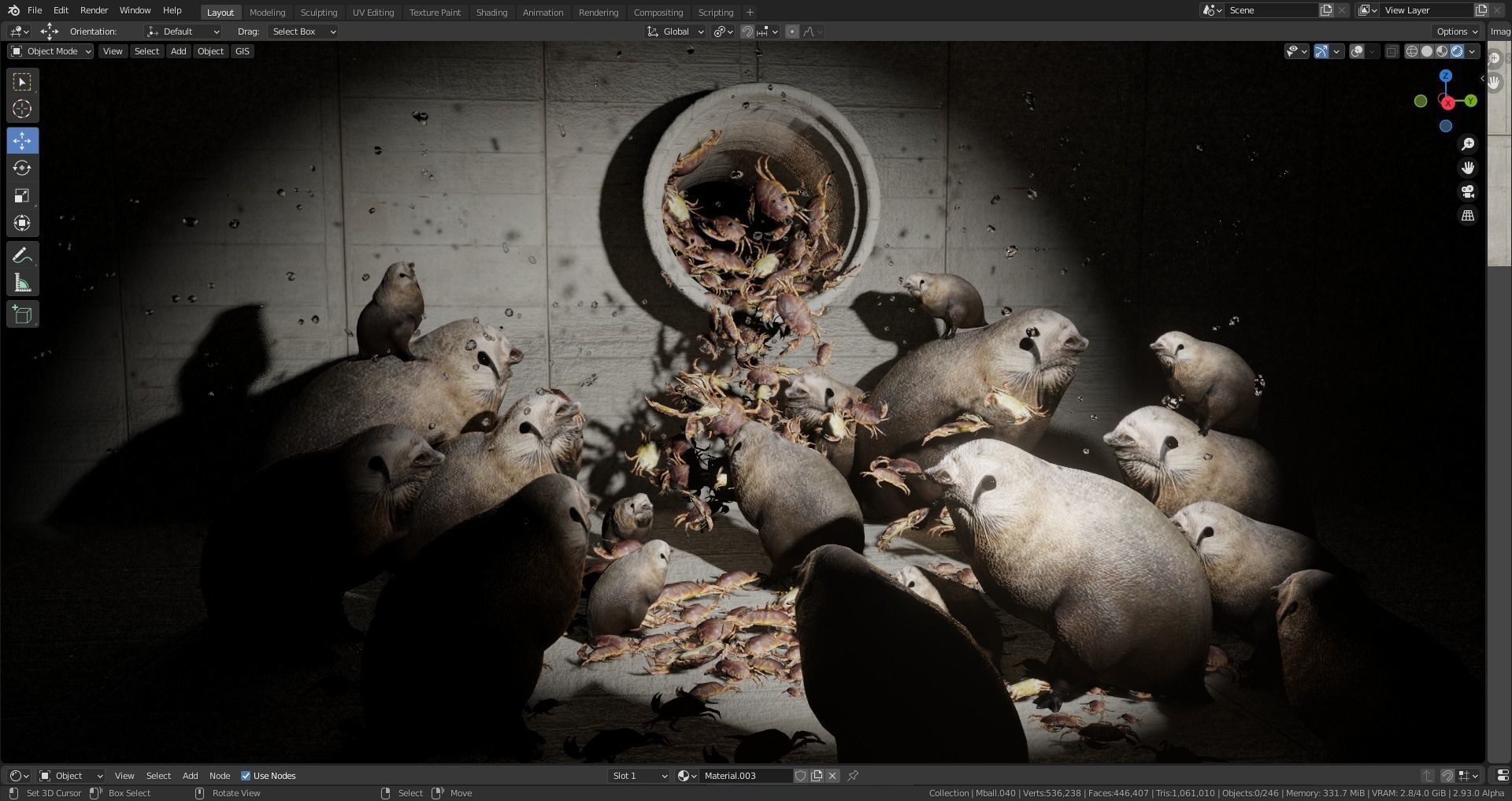Toggle the camera view gizmo
Screen dimensions: 1512x801
1468,192
